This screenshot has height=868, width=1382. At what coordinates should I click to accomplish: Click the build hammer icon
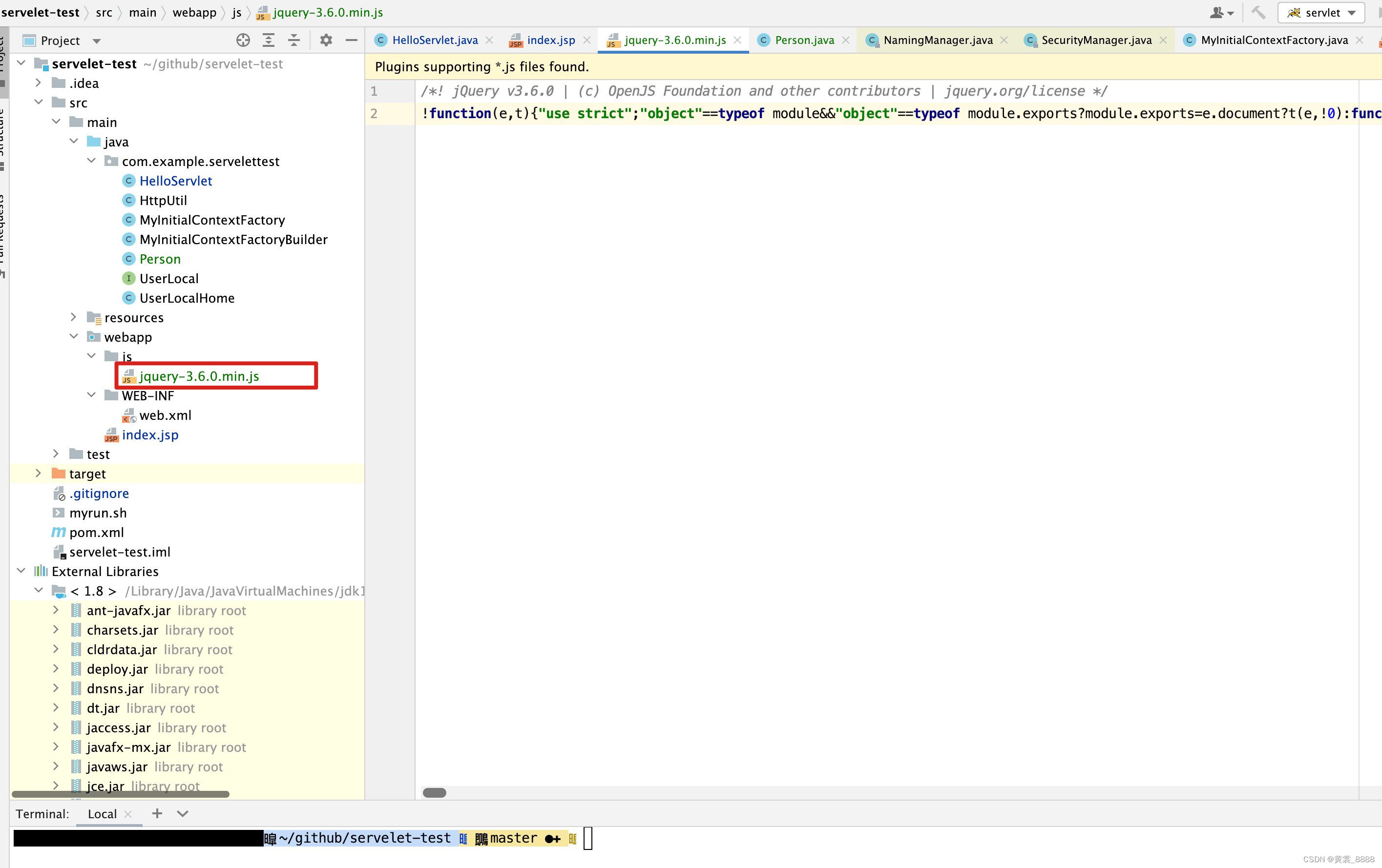click(1258, 12)
